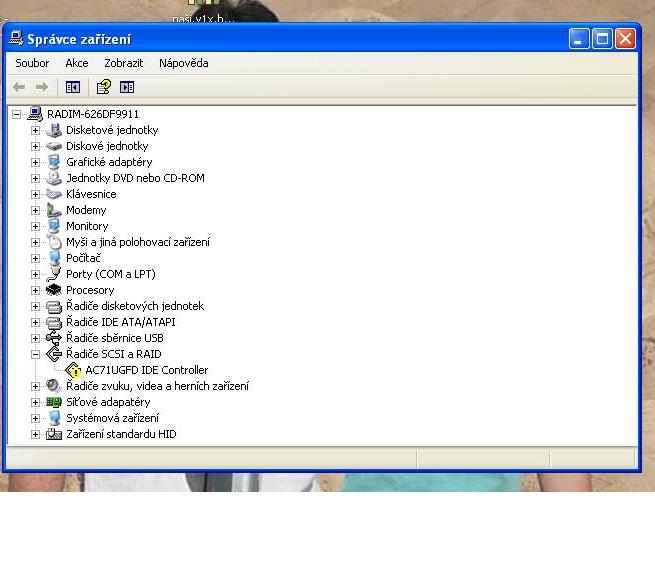Click the warning icon on AC71UGFD IDE Controller
The image size is (655, 577).
(73, 370)
